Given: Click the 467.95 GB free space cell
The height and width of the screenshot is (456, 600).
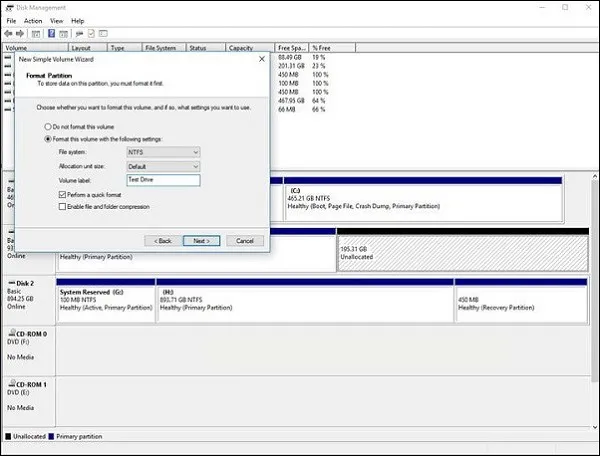Looking at the screenshot, I should pyautogui.click(x=291, y=101).
